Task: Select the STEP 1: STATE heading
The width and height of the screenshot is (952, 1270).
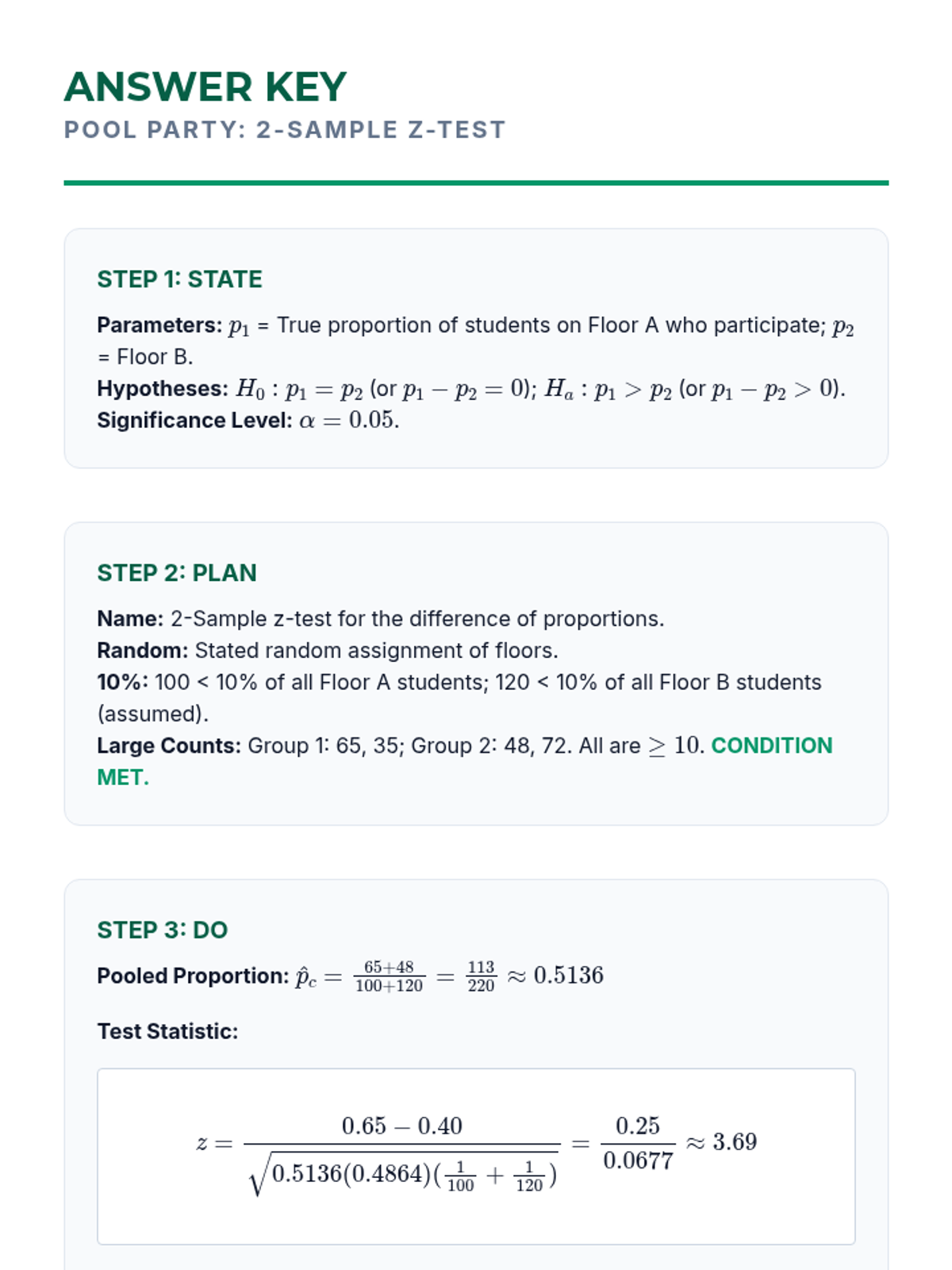Action: click(x=179, y=279)
